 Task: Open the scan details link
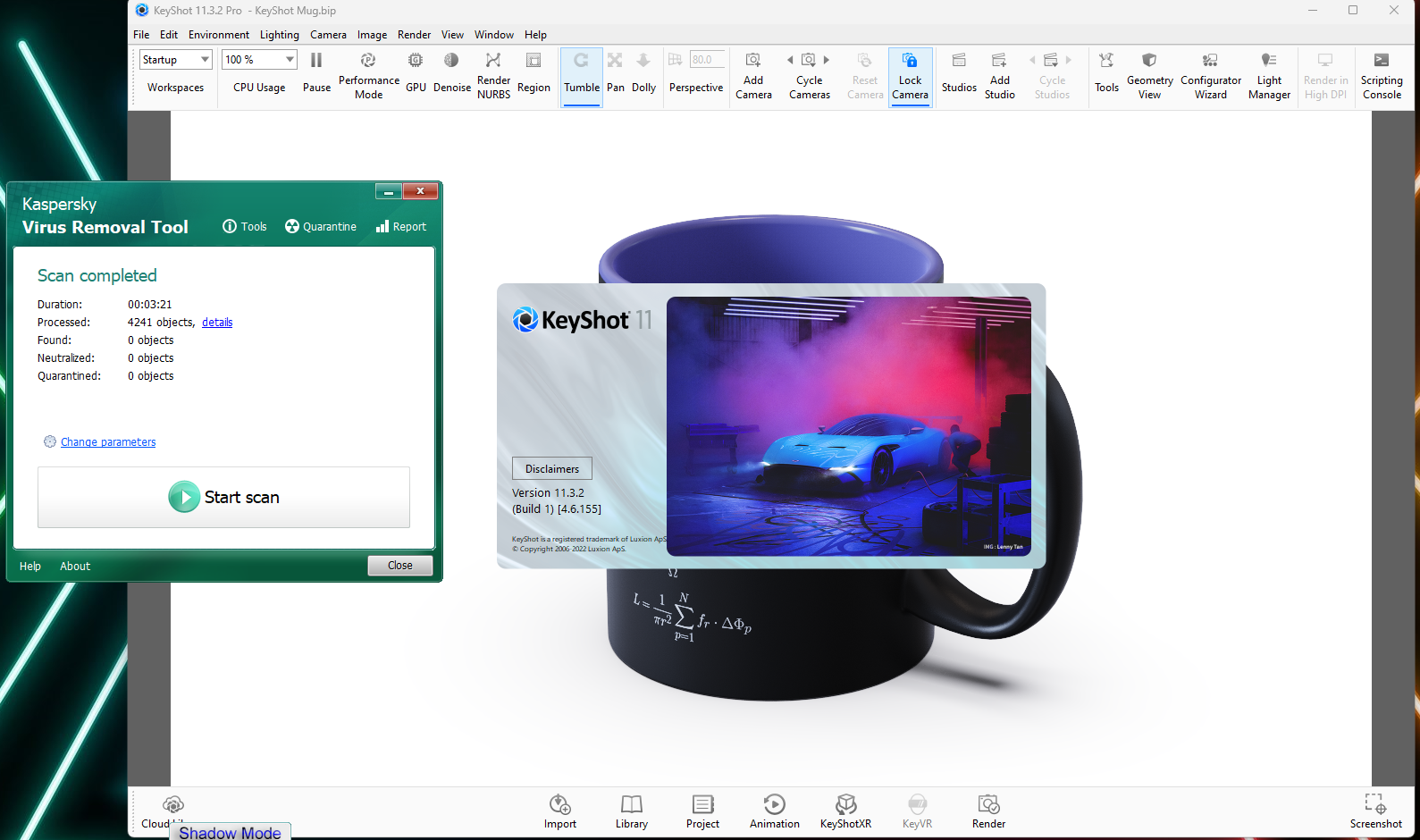point(217,323)
